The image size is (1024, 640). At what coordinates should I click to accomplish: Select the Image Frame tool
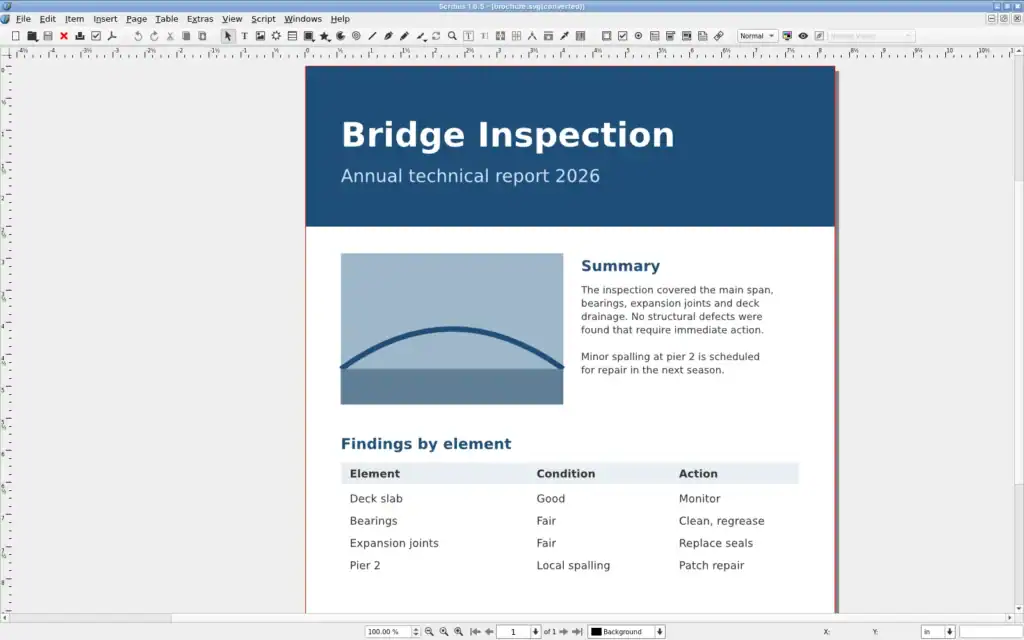pyautogui.click(x=261, y=36)
